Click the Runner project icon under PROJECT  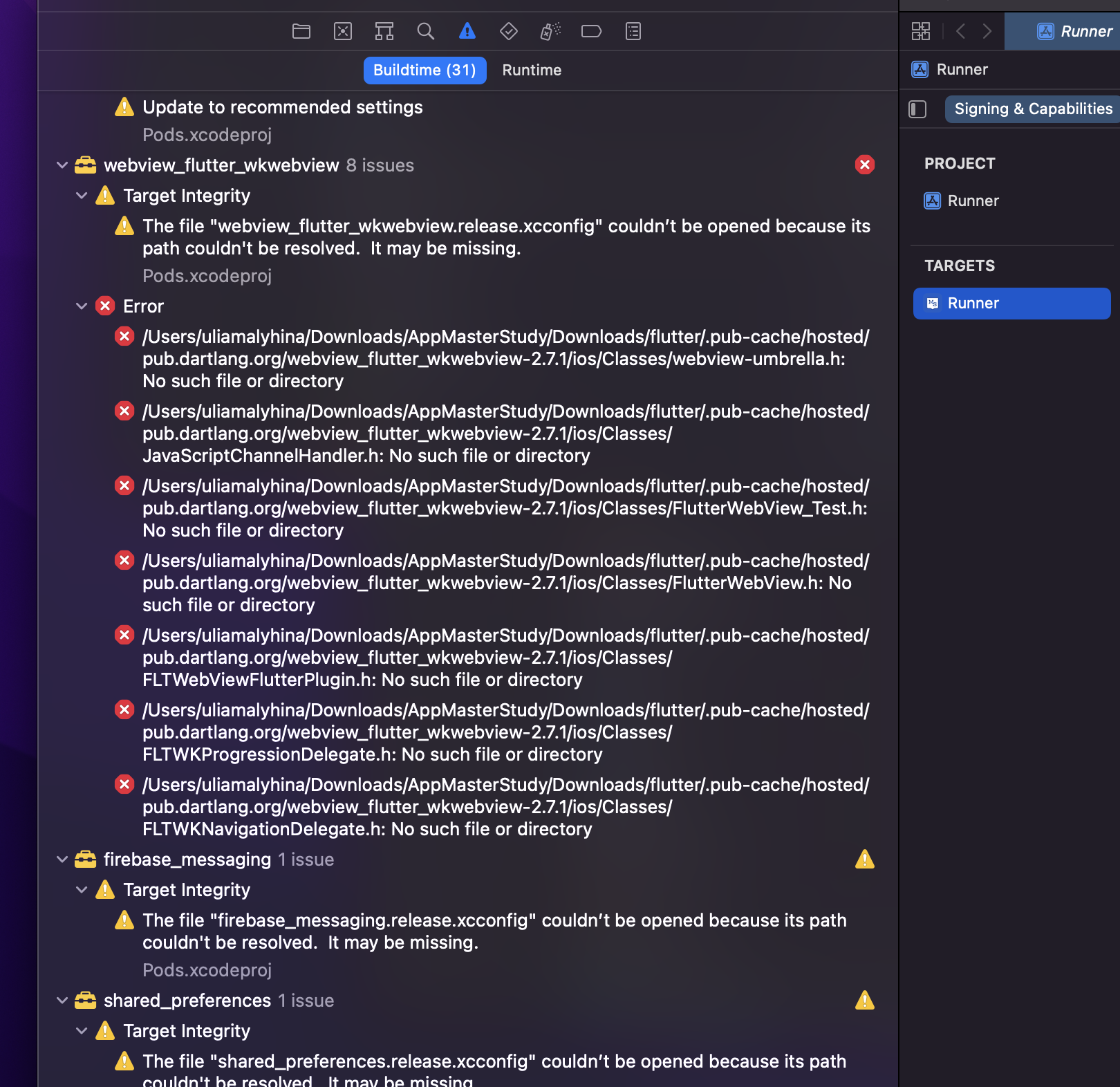pyautogui.click(x=933, y=201)
